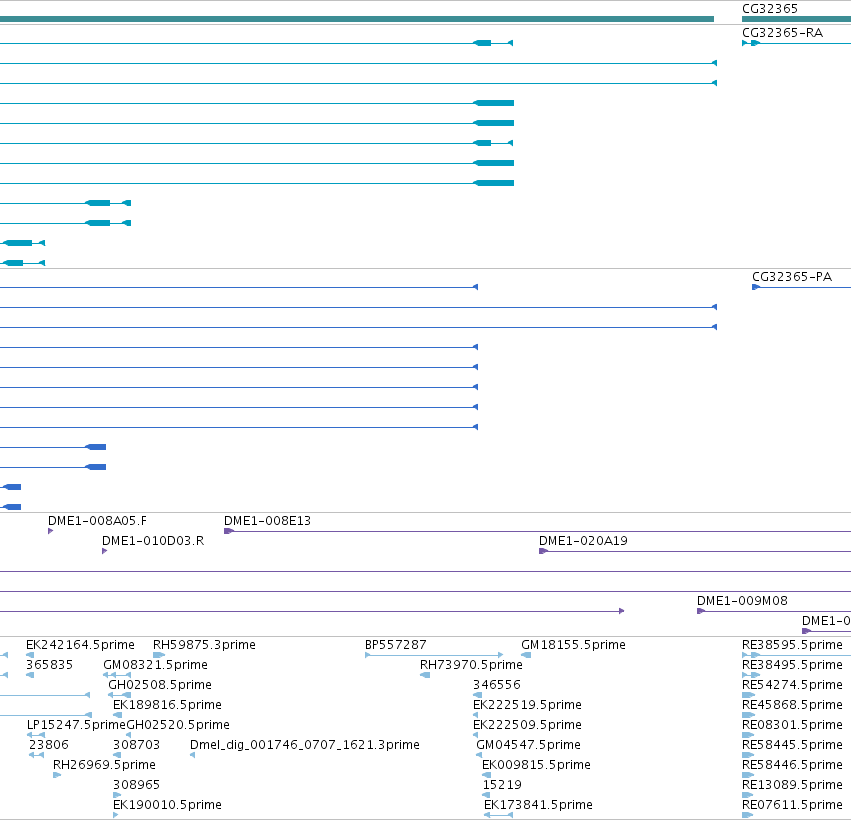Select the RH59875.3prime EST label
The height and width of the screenshot is (820, 851).
[204, 645]
